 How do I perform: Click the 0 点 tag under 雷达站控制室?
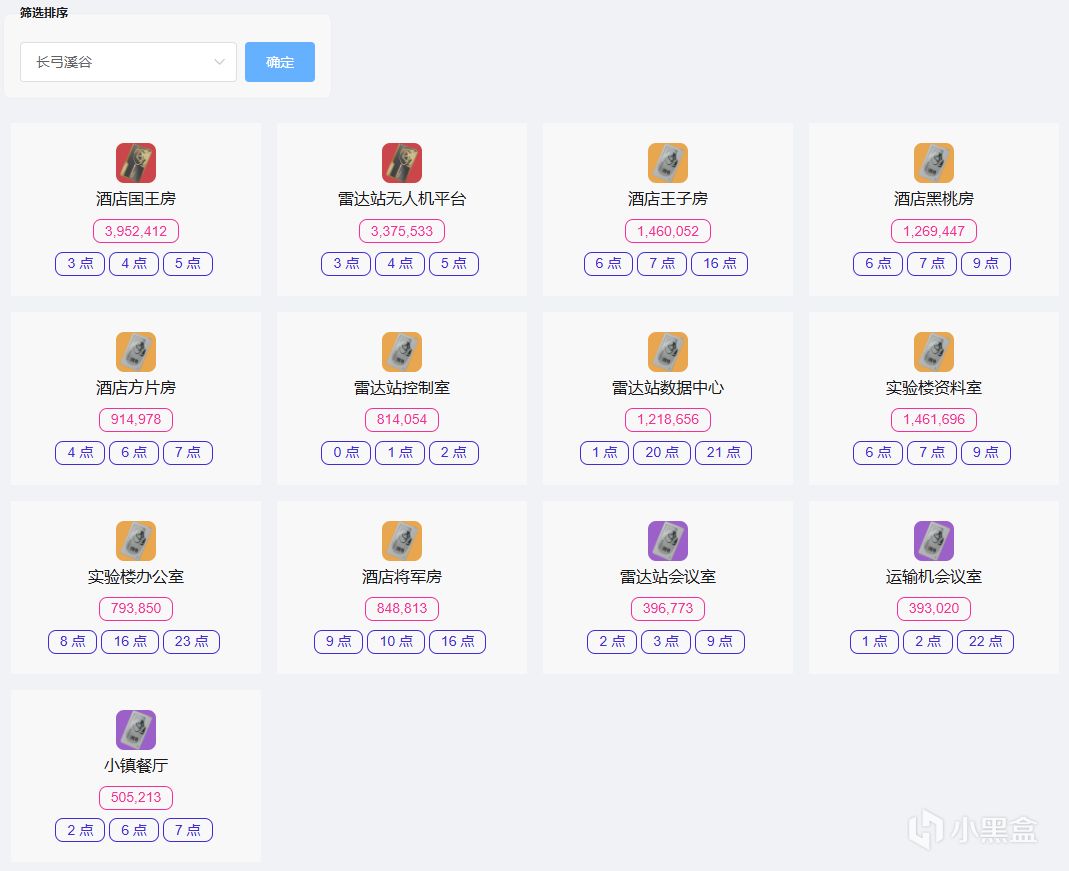point(346,453)
